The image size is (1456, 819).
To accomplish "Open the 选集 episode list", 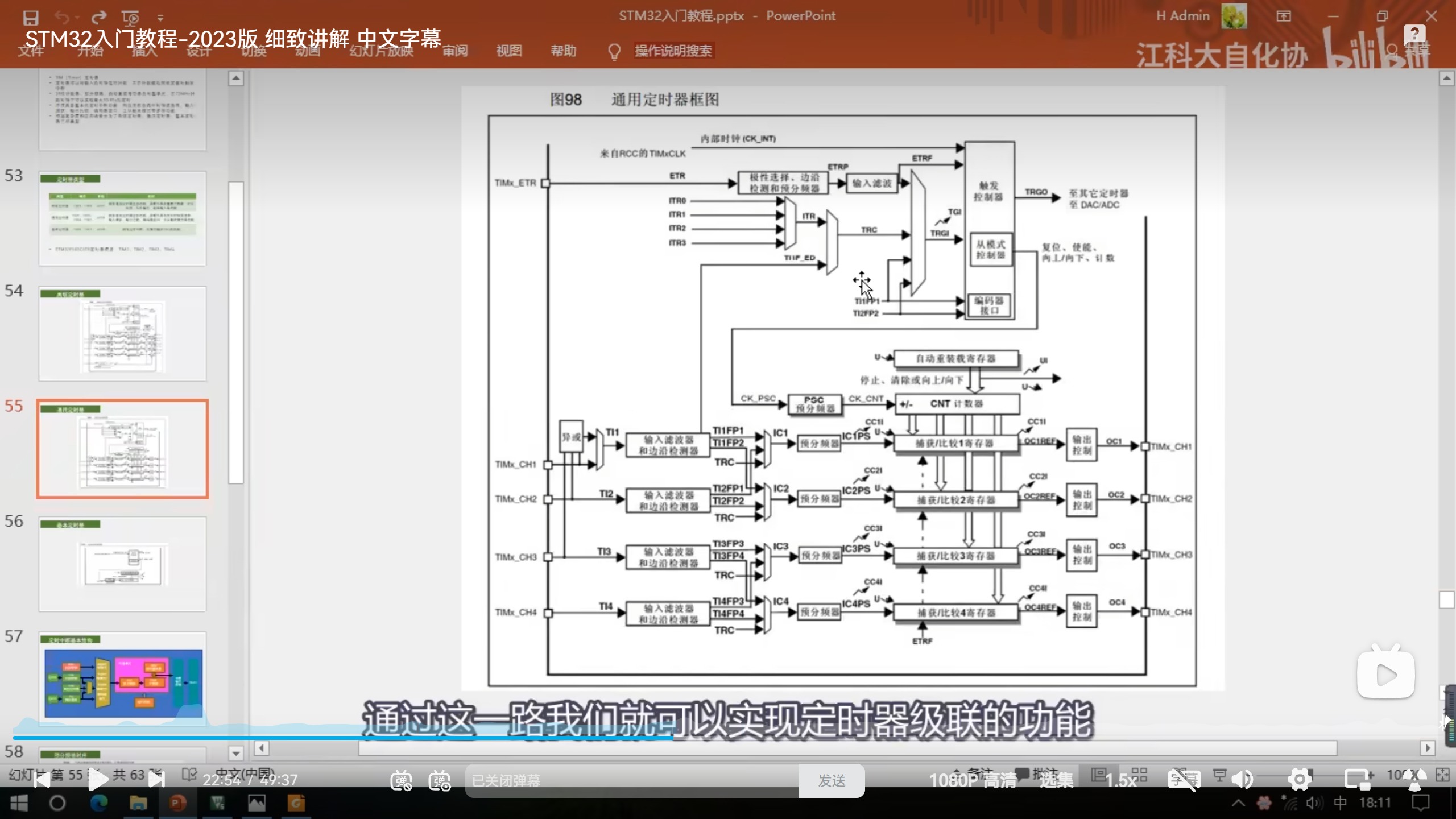I will (1056, 780).
